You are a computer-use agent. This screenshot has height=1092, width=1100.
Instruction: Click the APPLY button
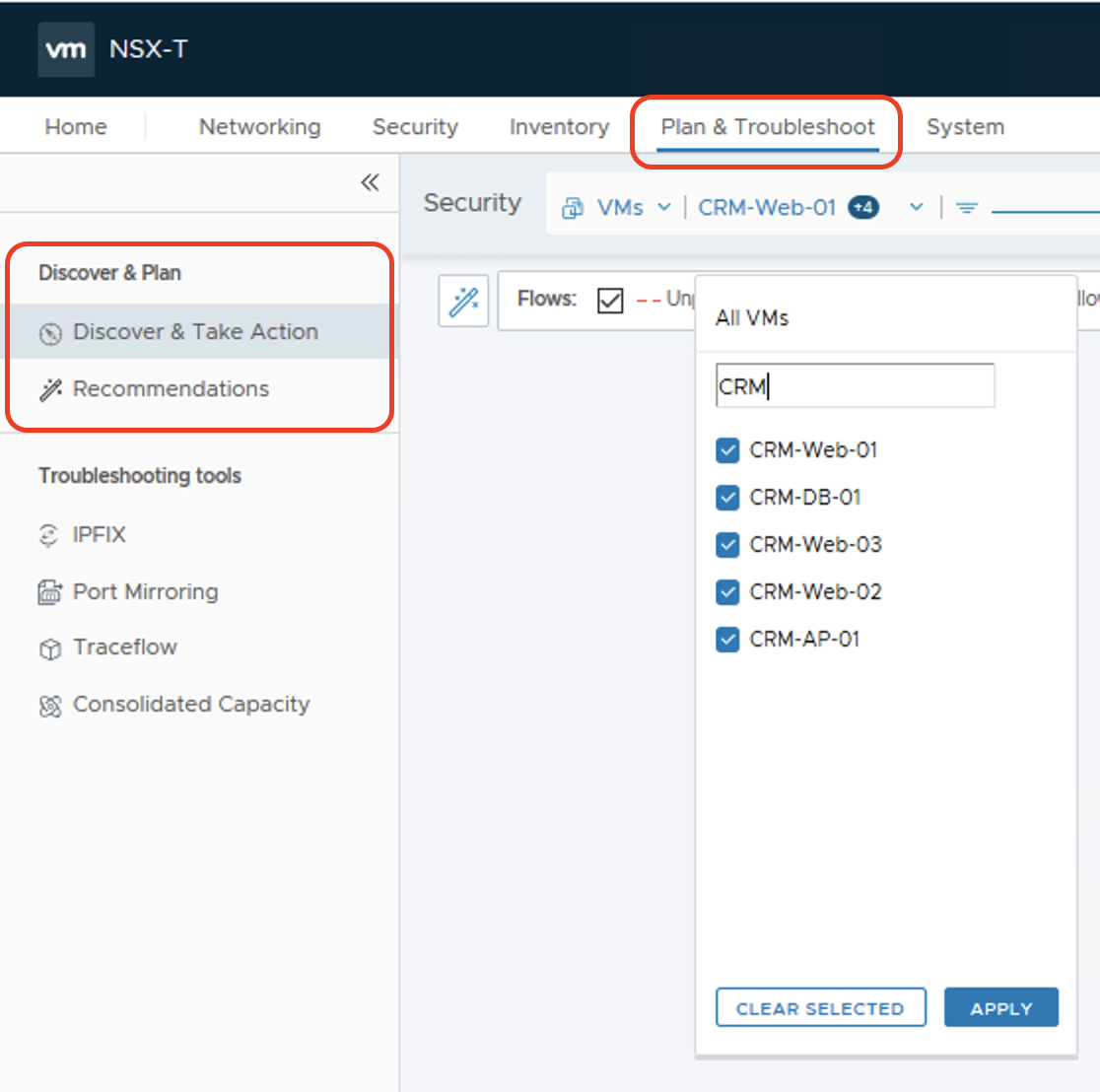click(1001, 1008)
